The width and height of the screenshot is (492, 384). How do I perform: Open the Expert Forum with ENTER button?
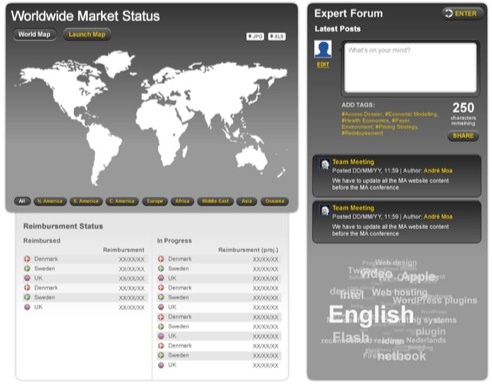(462, 14)
